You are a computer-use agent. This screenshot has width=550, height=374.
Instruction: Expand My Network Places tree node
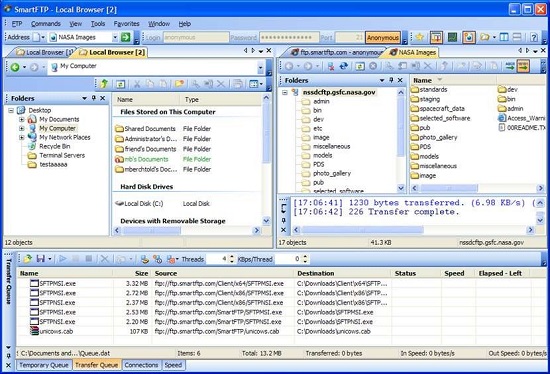pos(22,137)
